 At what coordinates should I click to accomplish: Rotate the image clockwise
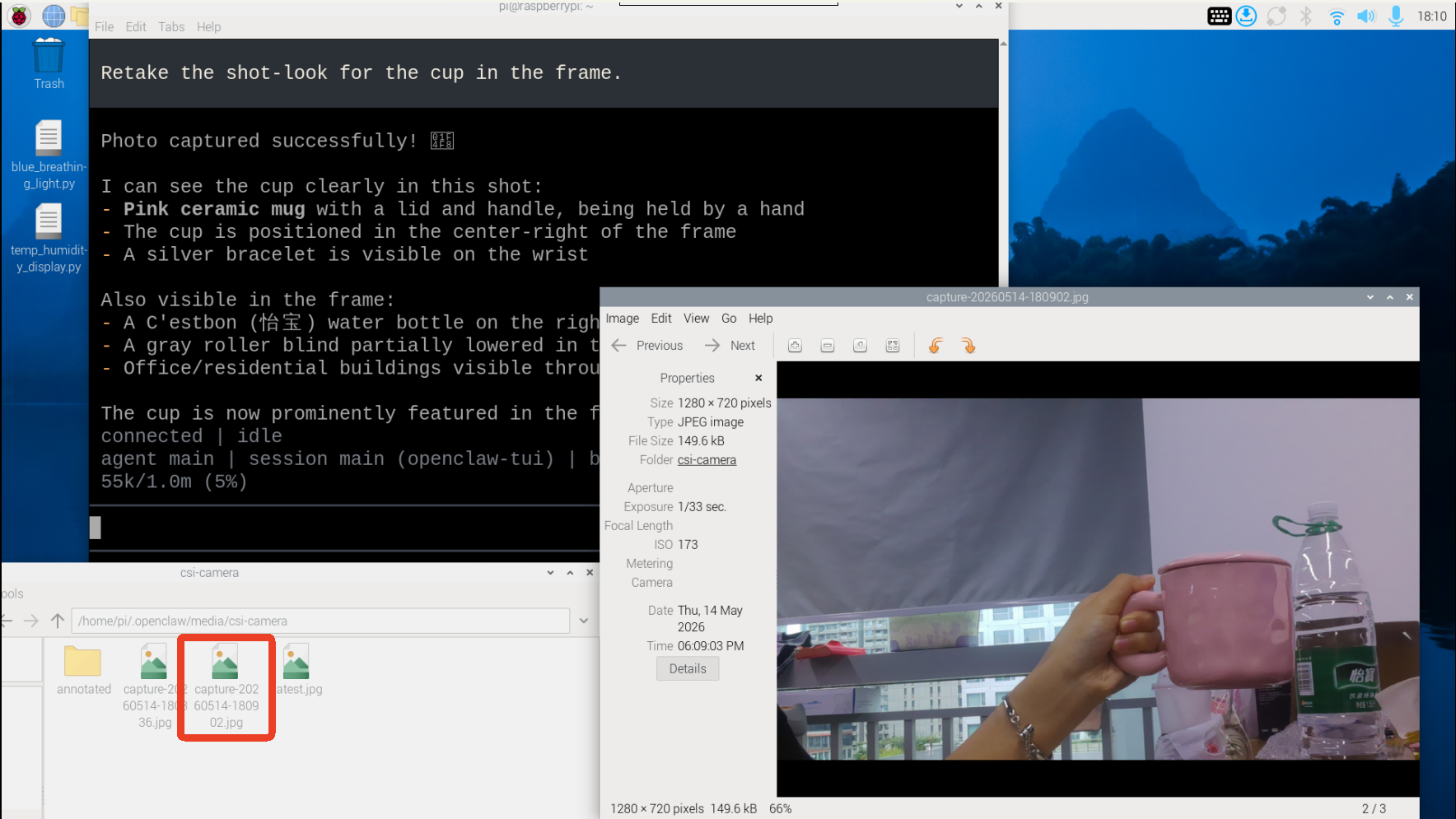[x=968, y=346]
